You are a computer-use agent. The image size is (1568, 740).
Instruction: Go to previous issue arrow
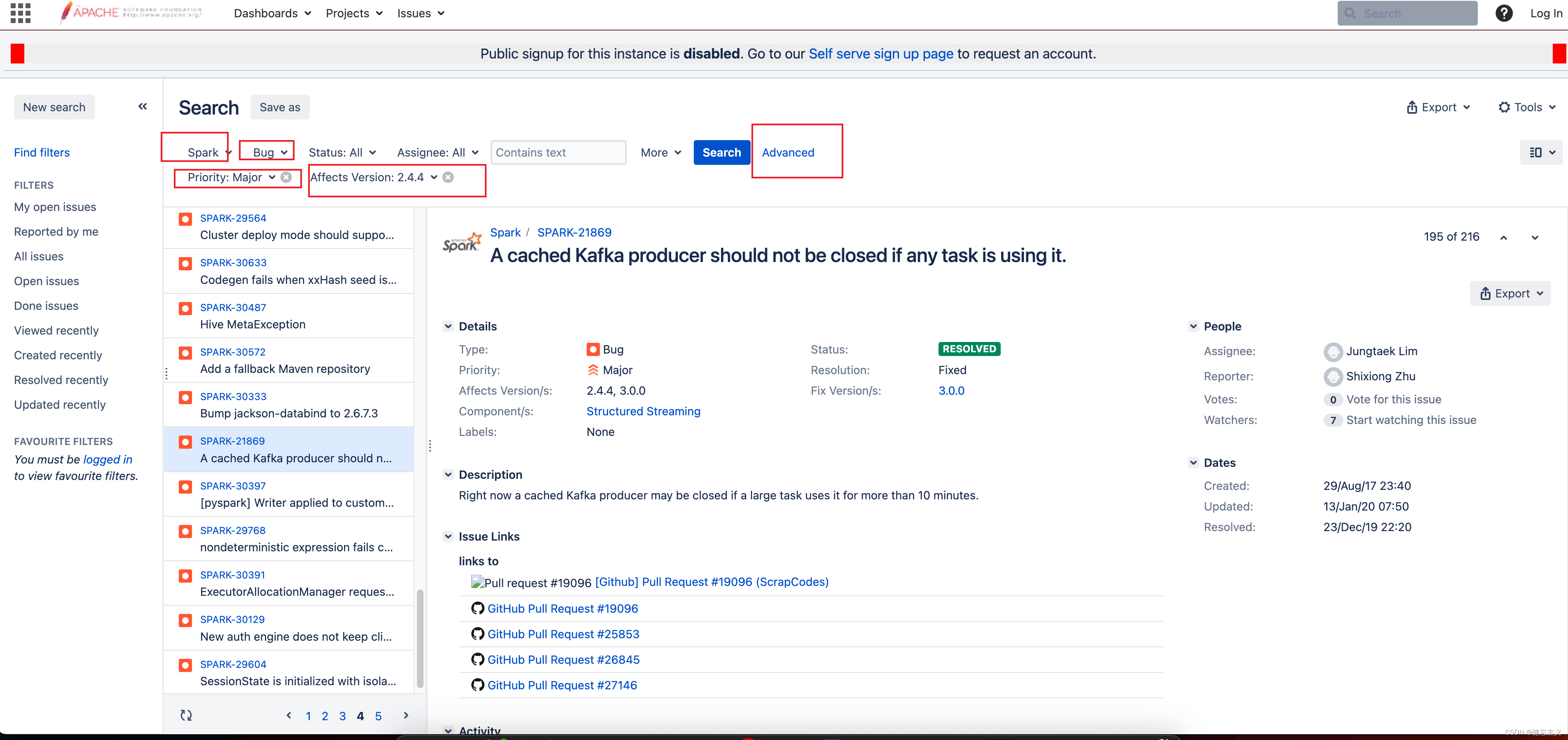pyautogui.click(x=1503, y=237)
